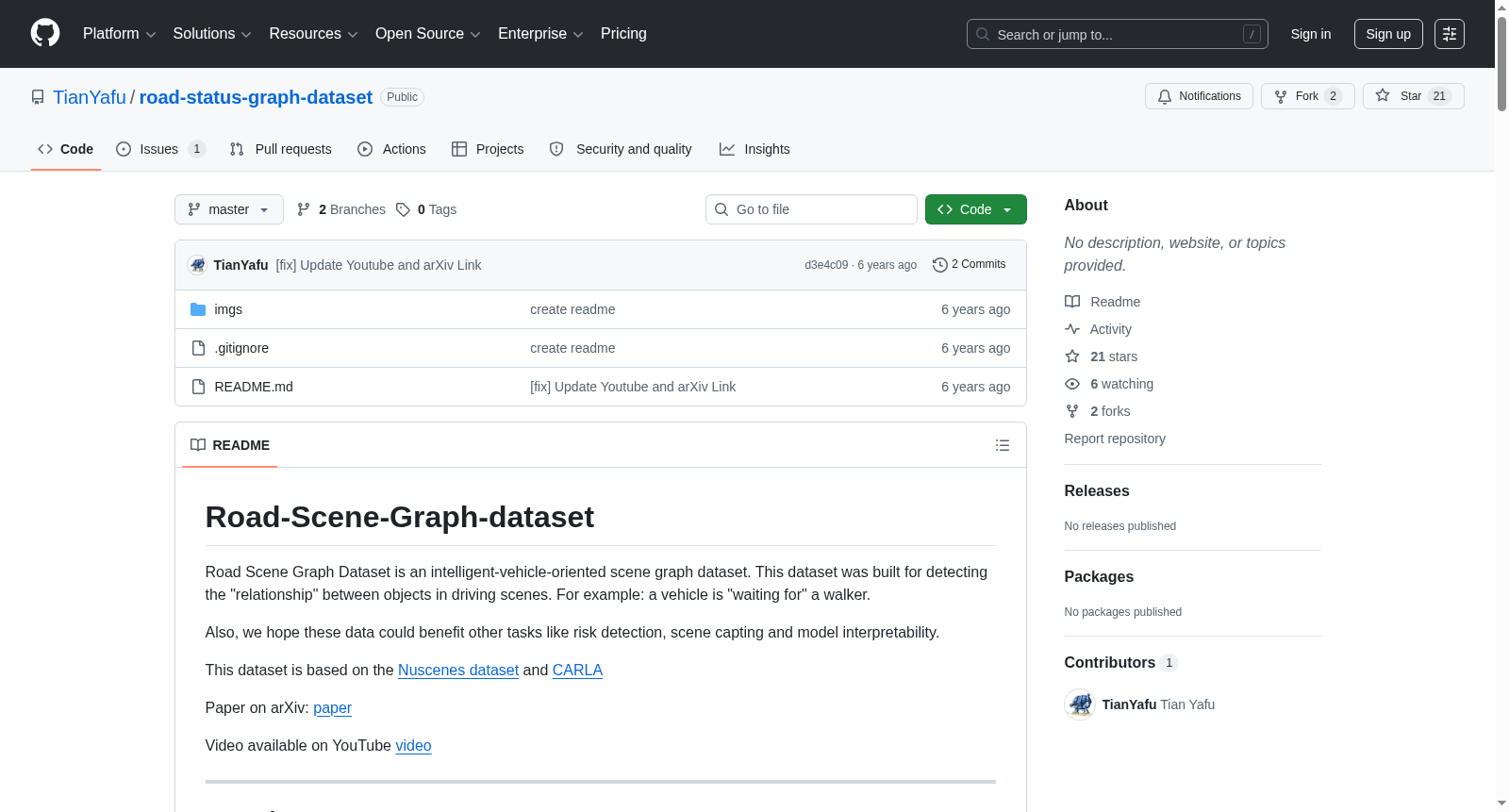The width and height of the screenshot is (1509, 812).
Task: Open the green Code dropdown button
Action: tap(976, 209)
